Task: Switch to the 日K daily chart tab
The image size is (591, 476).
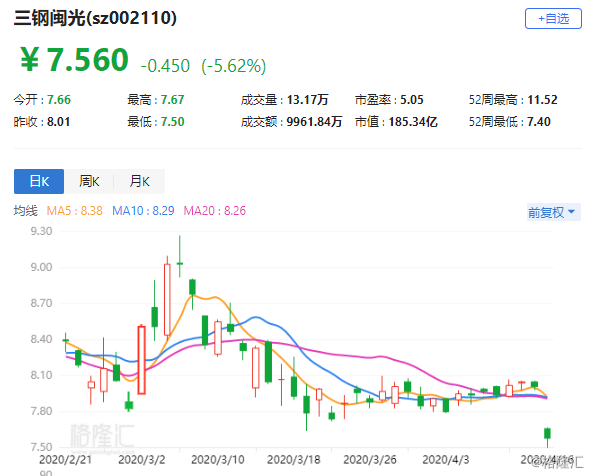Action: (39, 181)
